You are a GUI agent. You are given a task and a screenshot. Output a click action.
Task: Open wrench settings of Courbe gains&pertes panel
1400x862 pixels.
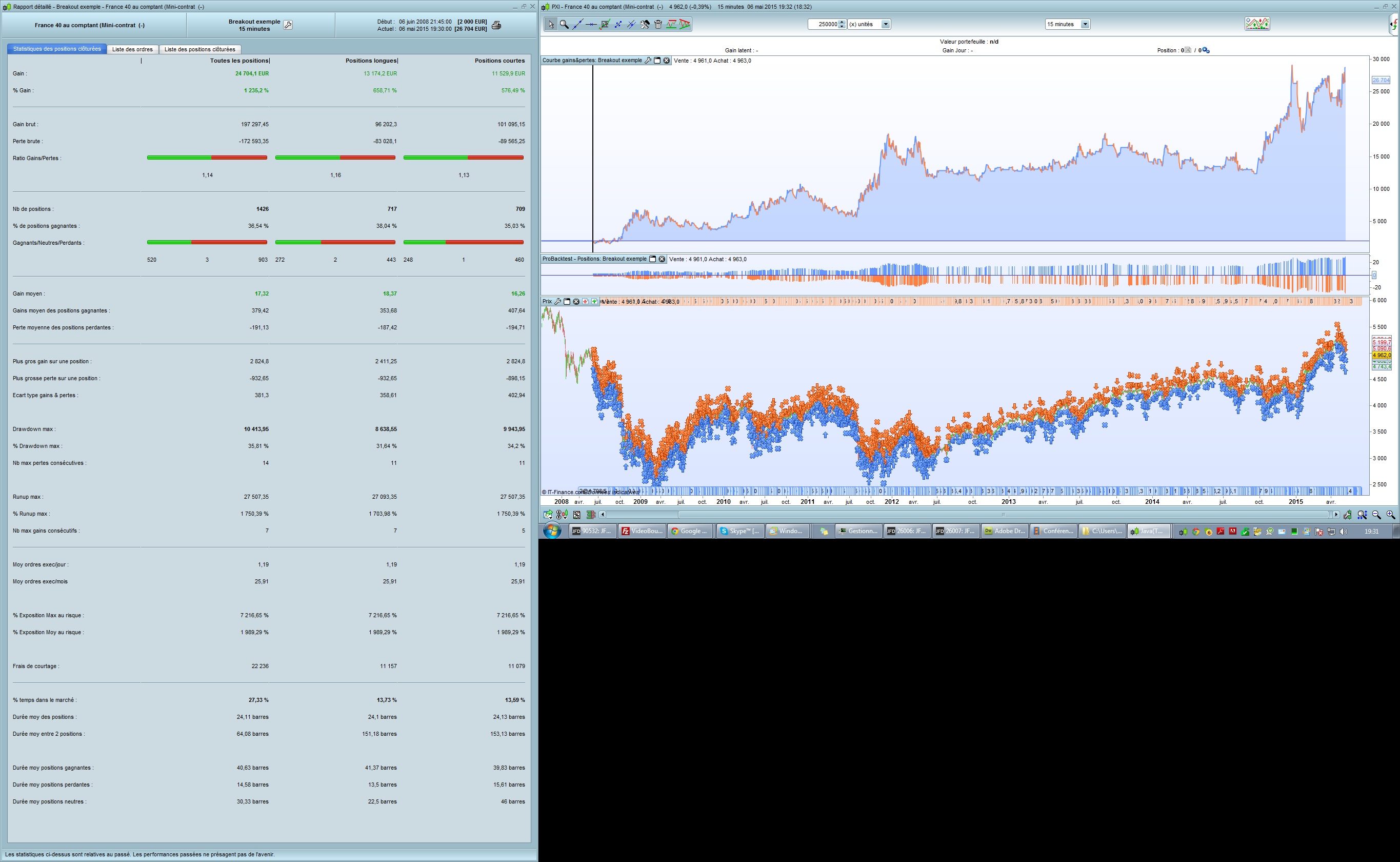click(648, 61)
